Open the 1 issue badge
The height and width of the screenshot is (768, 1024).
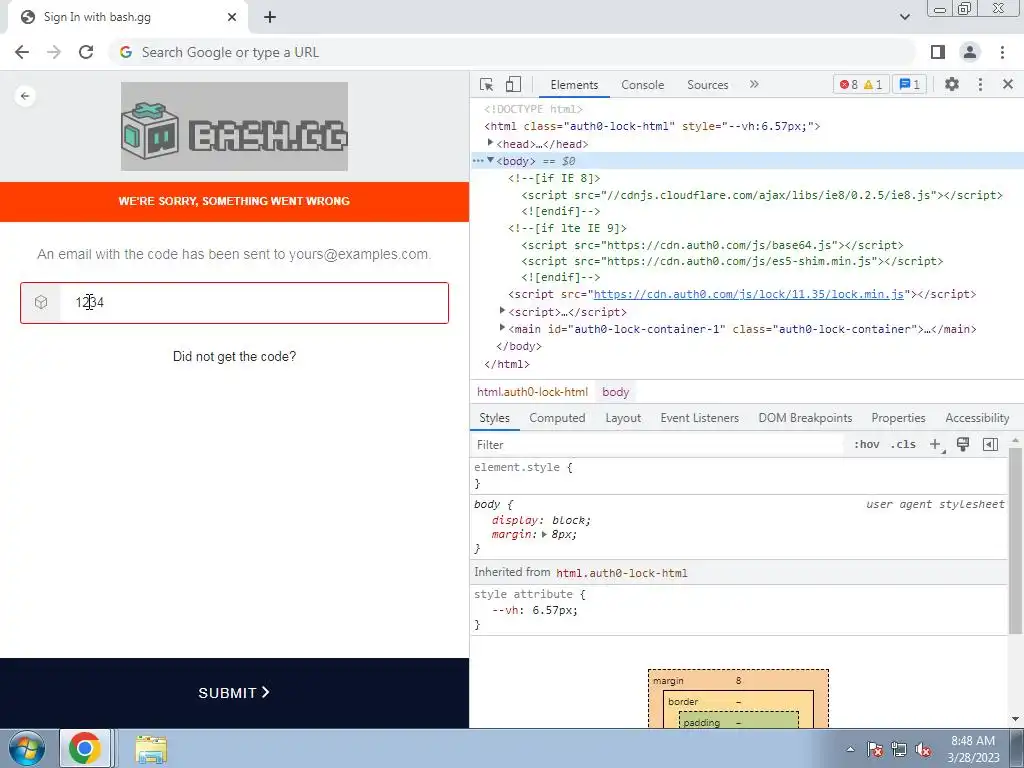click(x=909, y=84)
